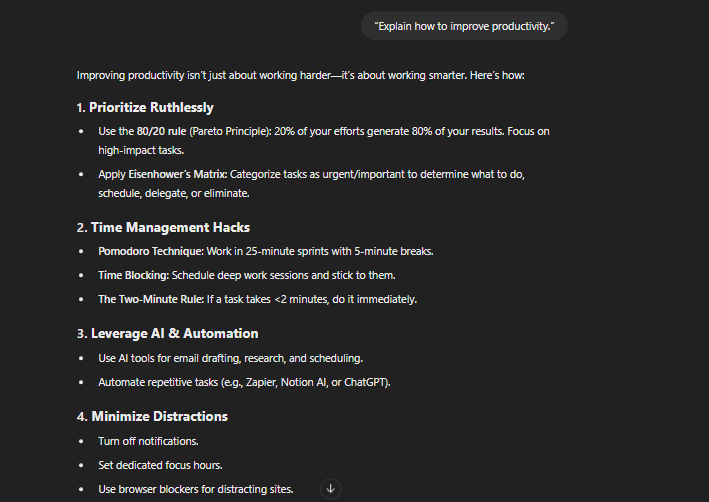
Task: Click the 'high-impact tasks' line of text
Action: [141, 150]
